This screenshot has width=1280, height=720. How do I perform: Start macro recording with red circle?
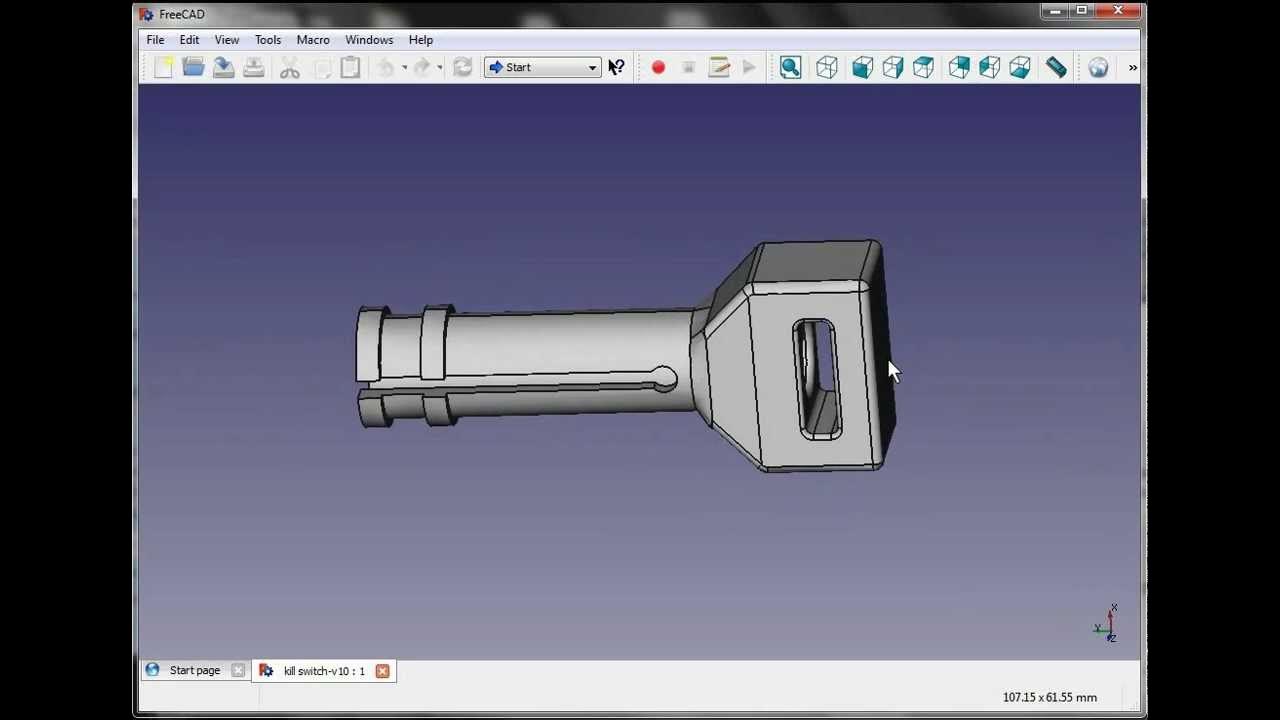tap(658, 67)
